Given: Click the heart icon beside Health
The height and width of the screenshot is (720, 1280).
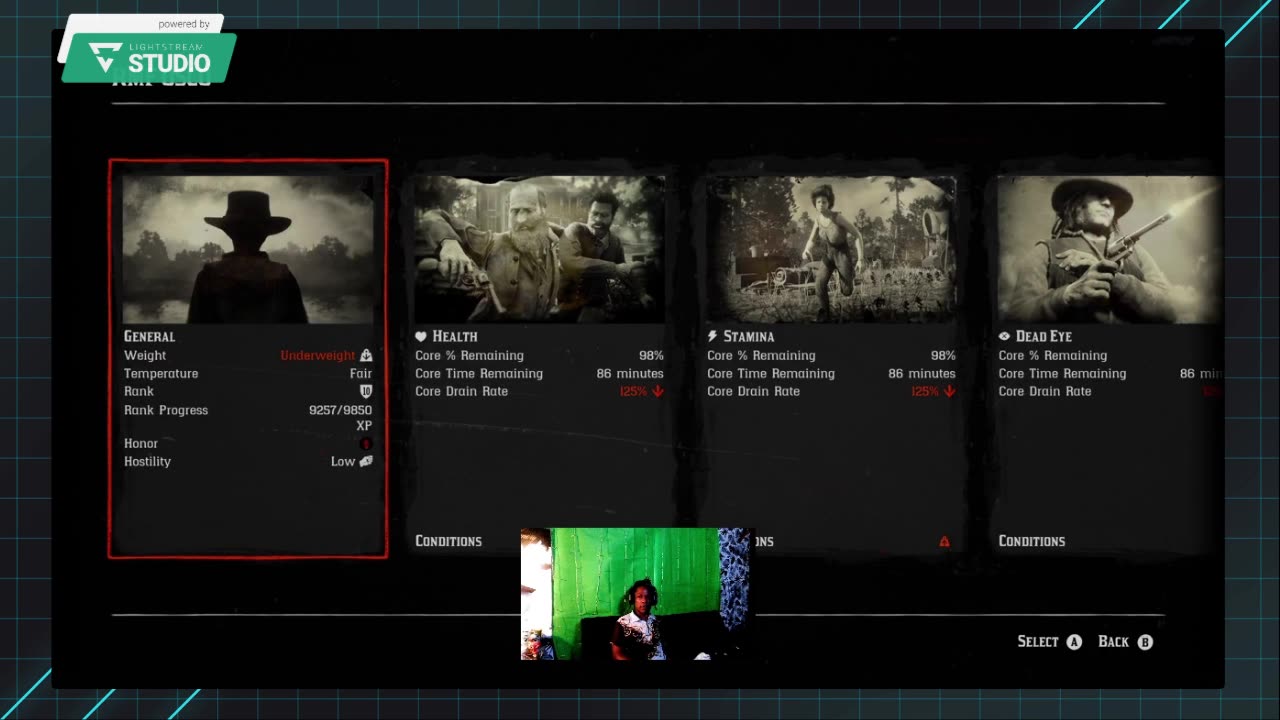Looking at the screenshot, I should click(421, 336).
